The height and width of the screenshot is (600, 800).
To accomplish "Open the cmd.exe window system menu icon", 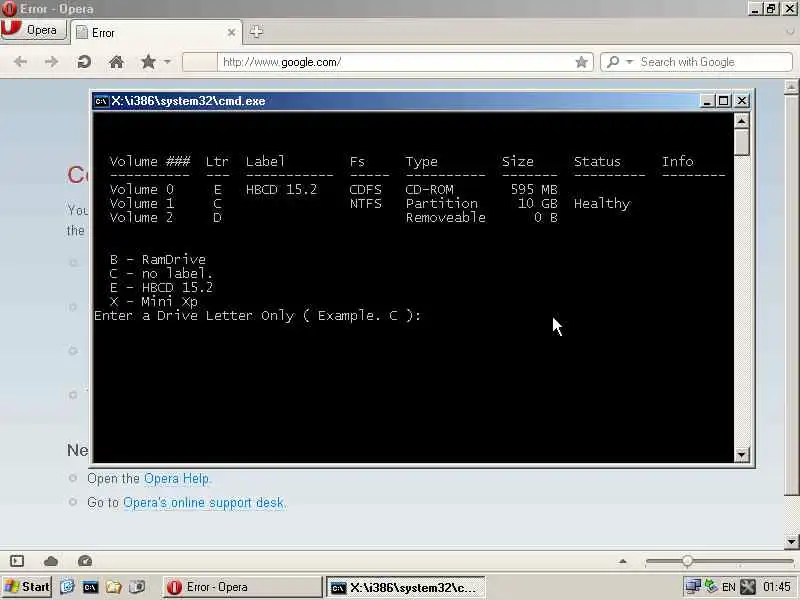I will click(101, 101).
